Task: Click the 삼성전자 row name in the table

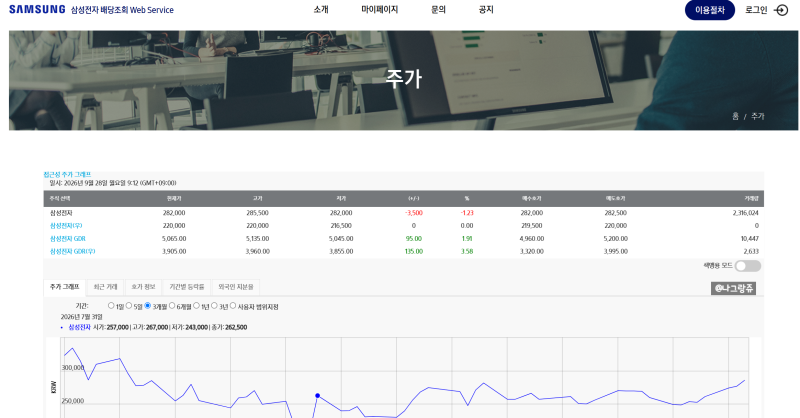Action: 61,213
